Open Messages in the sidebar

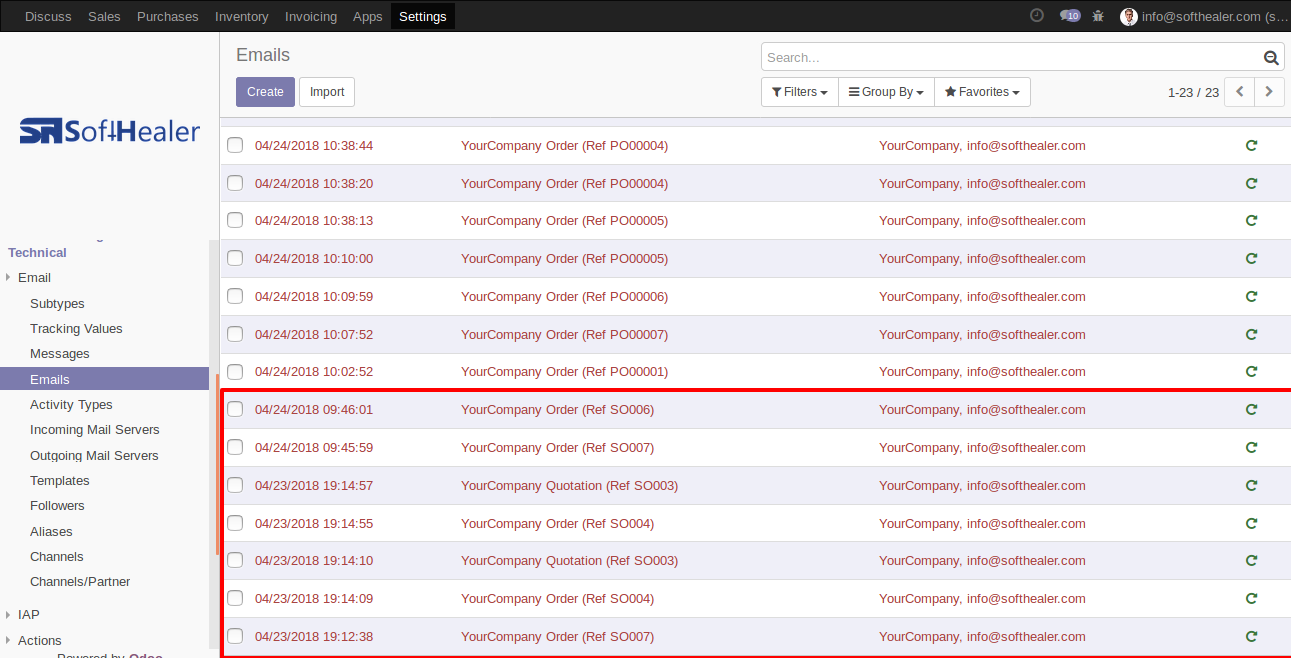(x=60, y=354)
